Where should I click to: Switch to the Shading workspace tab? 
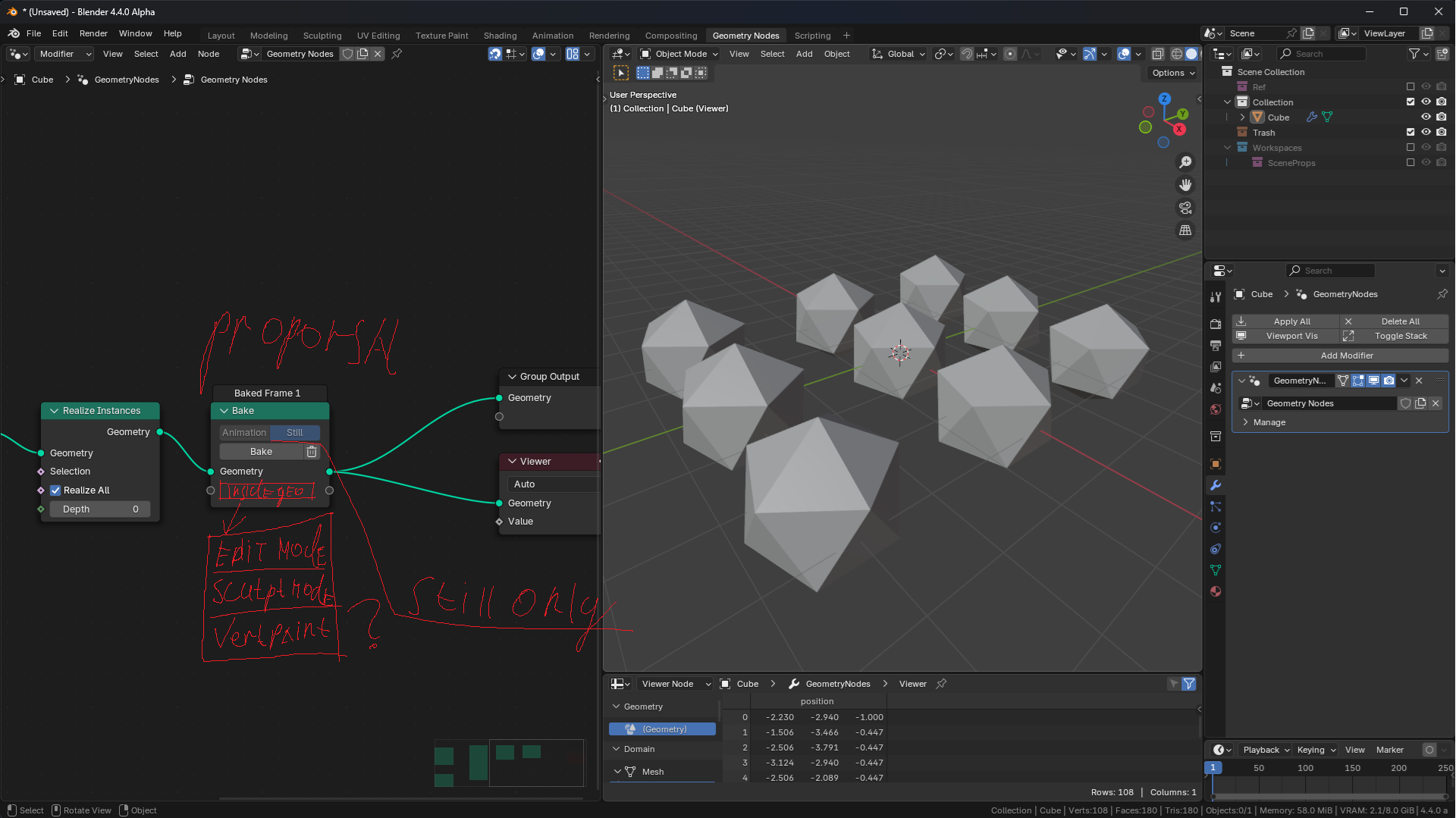coord(500,36)
